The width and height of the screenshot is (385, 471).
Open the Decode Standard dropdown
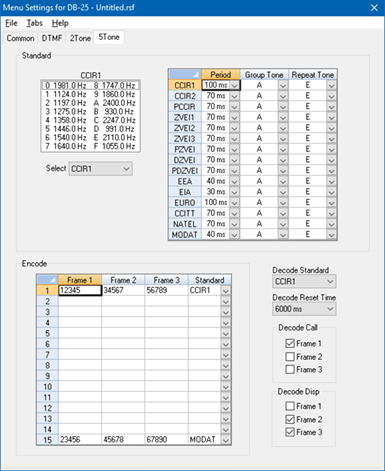click(304, 281)
